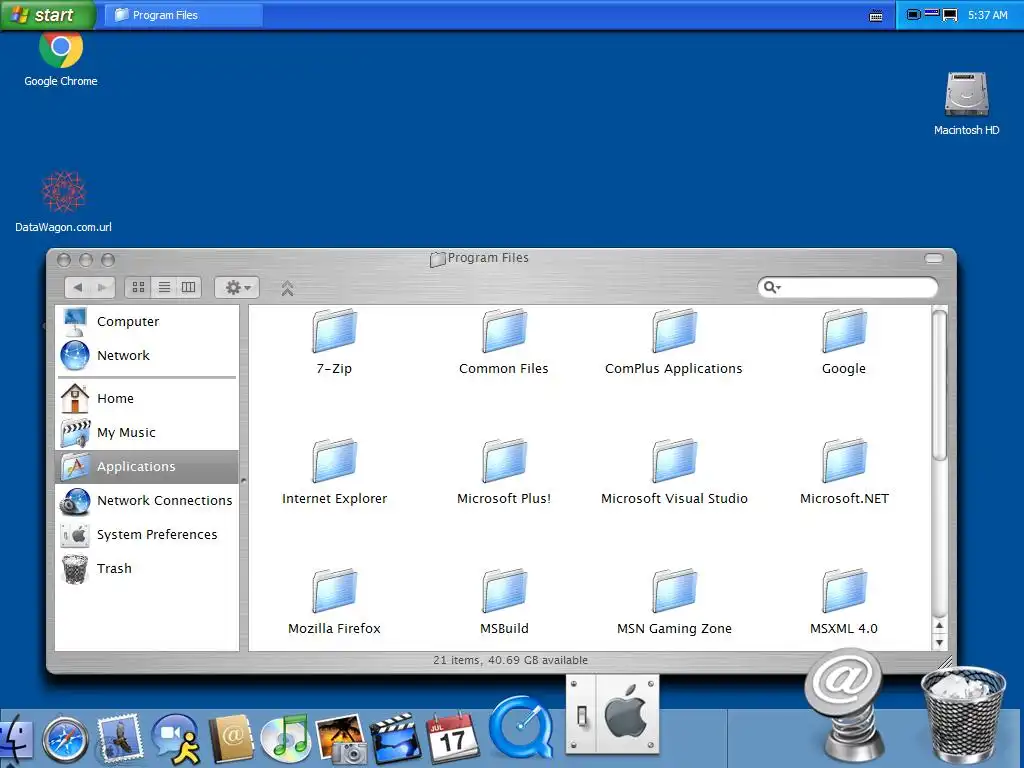Click the @ spring icon in dock

[x=845, y=704]
